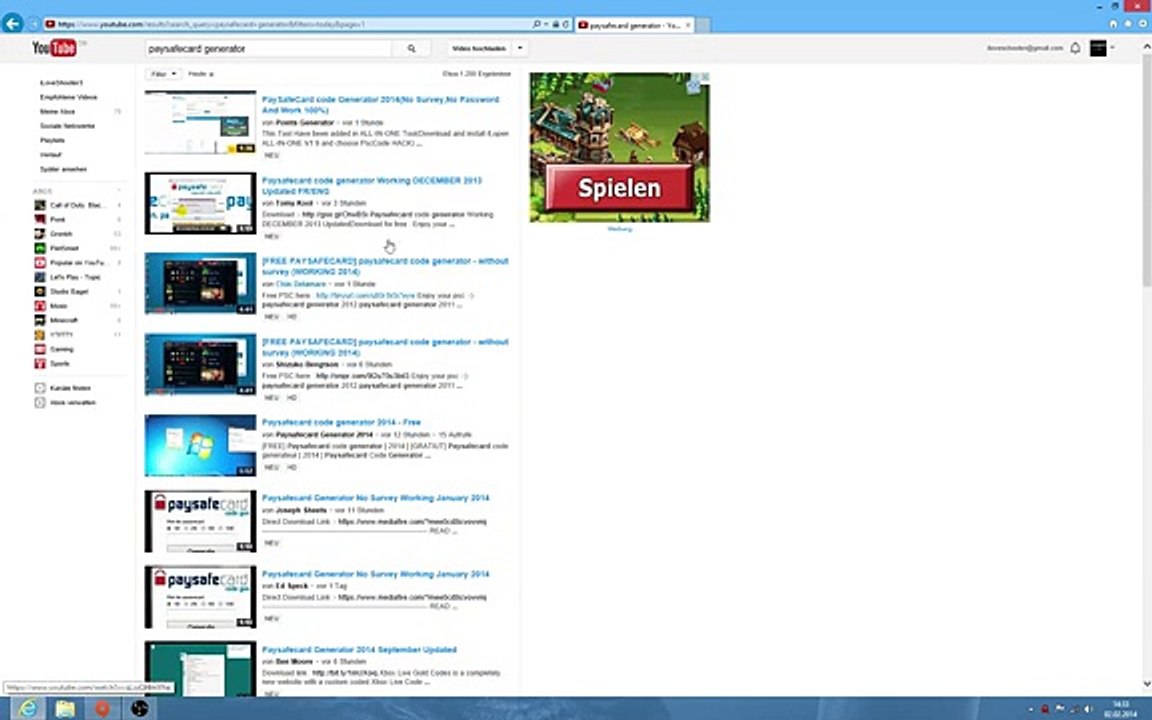Image resolution: width=1152 pixels, height=720 pixels.
Task: Open the Internet Explorer favorites star
Action: 1128,24
